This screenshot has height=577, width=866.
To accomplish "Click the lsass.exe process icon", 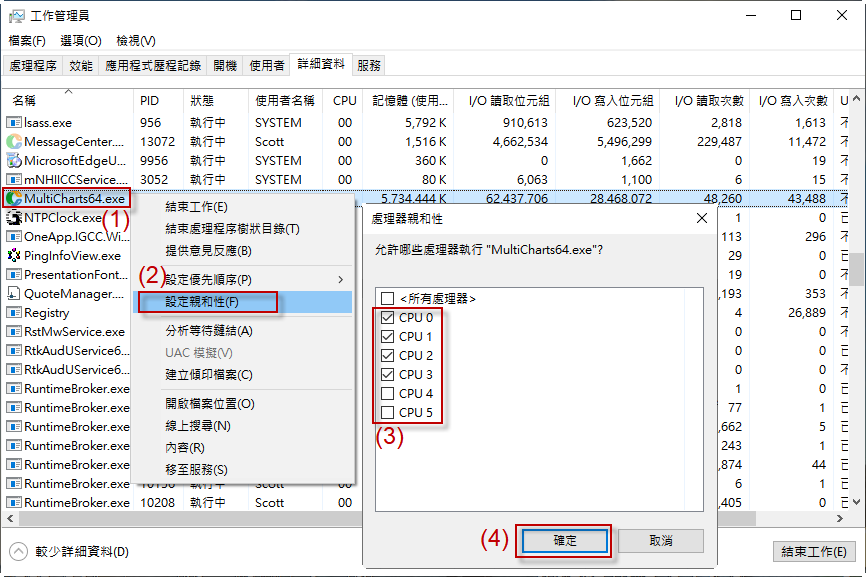I will (14, 123).
